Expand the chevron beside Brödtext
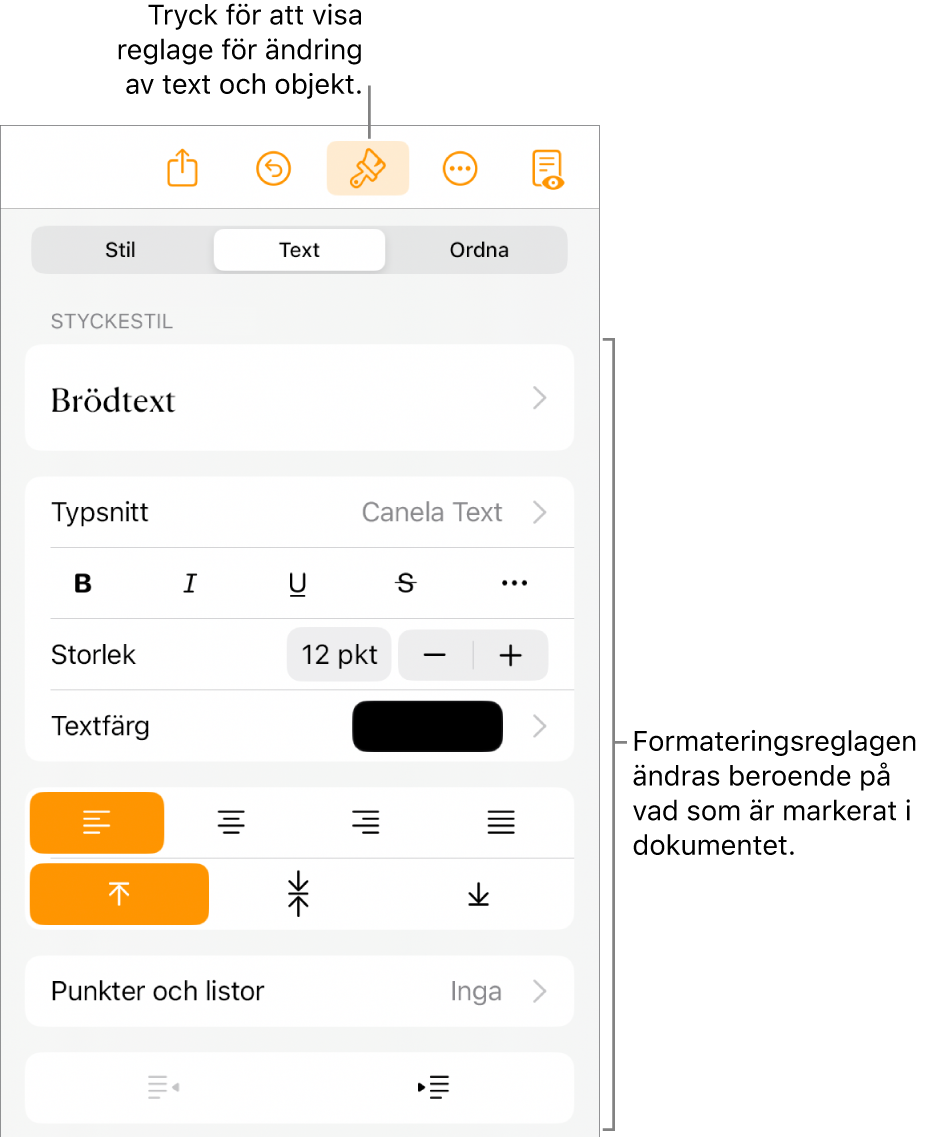 tap(539, 398)
